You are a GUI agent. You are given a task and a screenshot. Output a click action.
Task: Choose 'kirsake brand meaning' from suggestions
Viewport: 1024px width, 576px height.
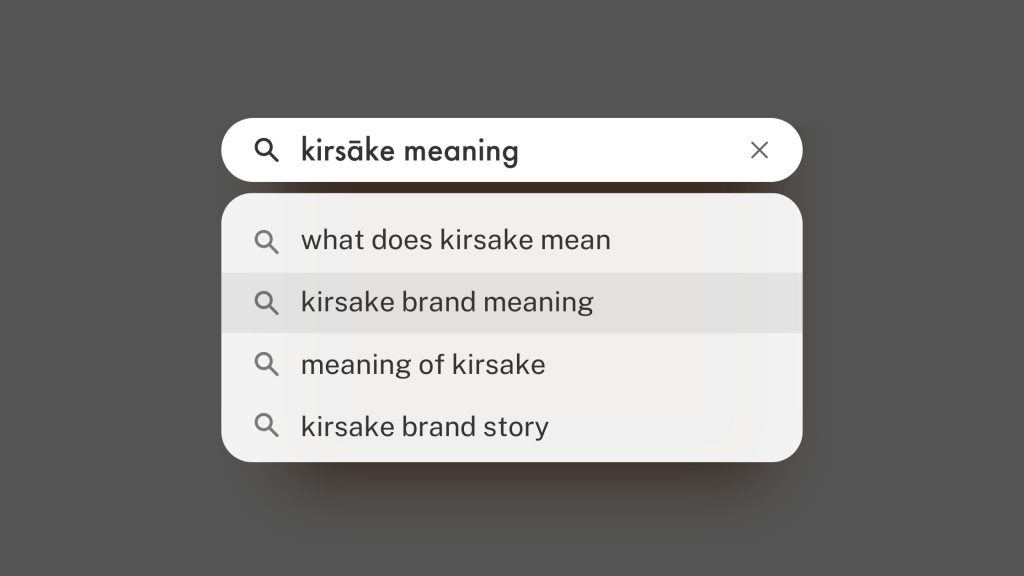coord(447,302)
